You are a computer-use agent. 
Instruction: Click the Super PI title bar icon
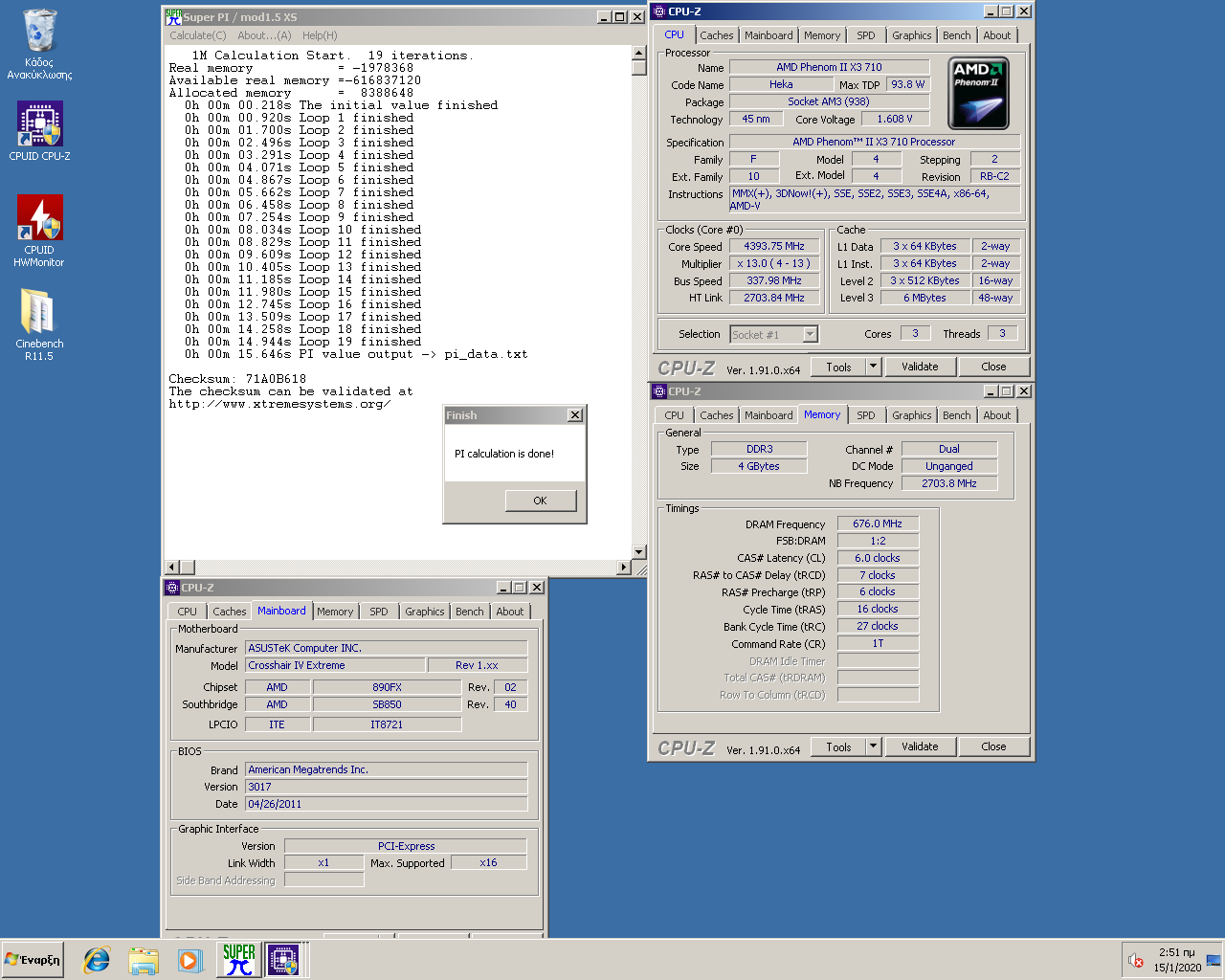(173, 16)
